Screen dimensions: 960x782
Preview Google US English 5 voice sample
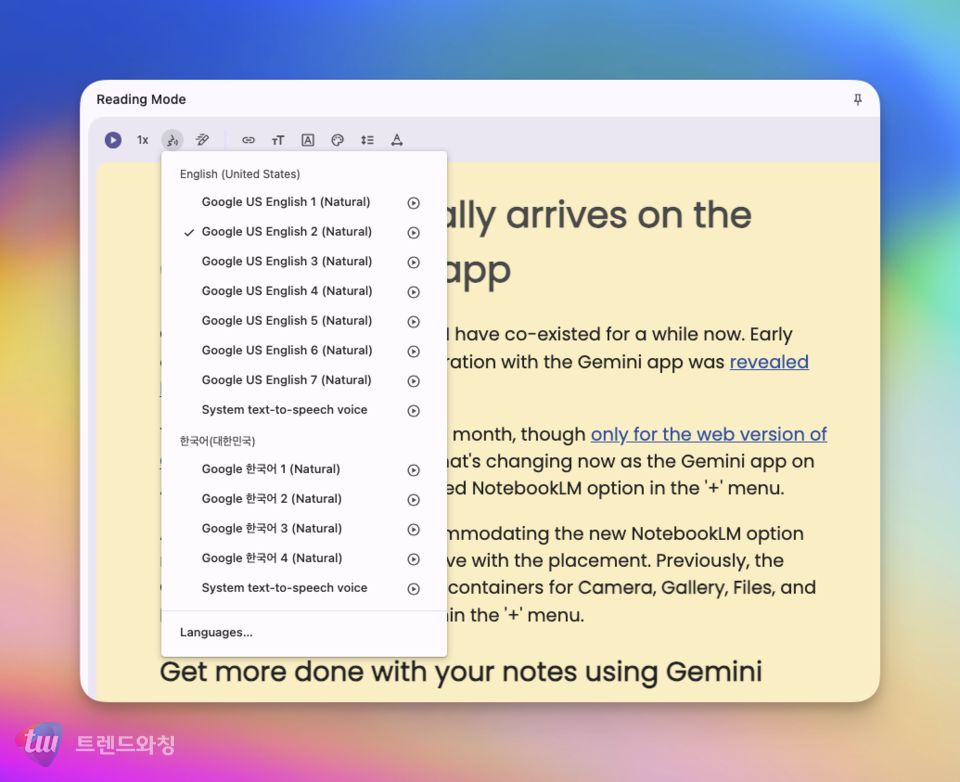(413, 321)
